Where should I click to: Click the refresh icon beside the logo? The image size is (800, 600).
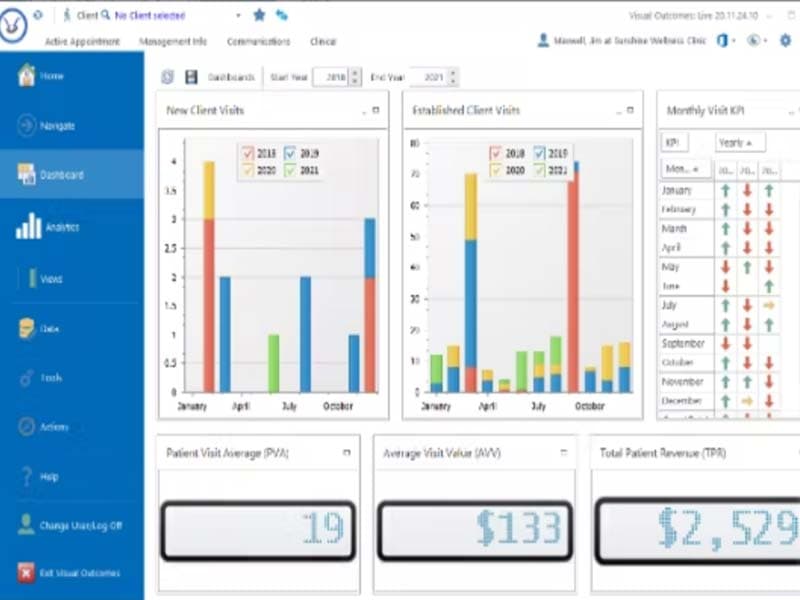pyautogui.click(x=38, y=15)
